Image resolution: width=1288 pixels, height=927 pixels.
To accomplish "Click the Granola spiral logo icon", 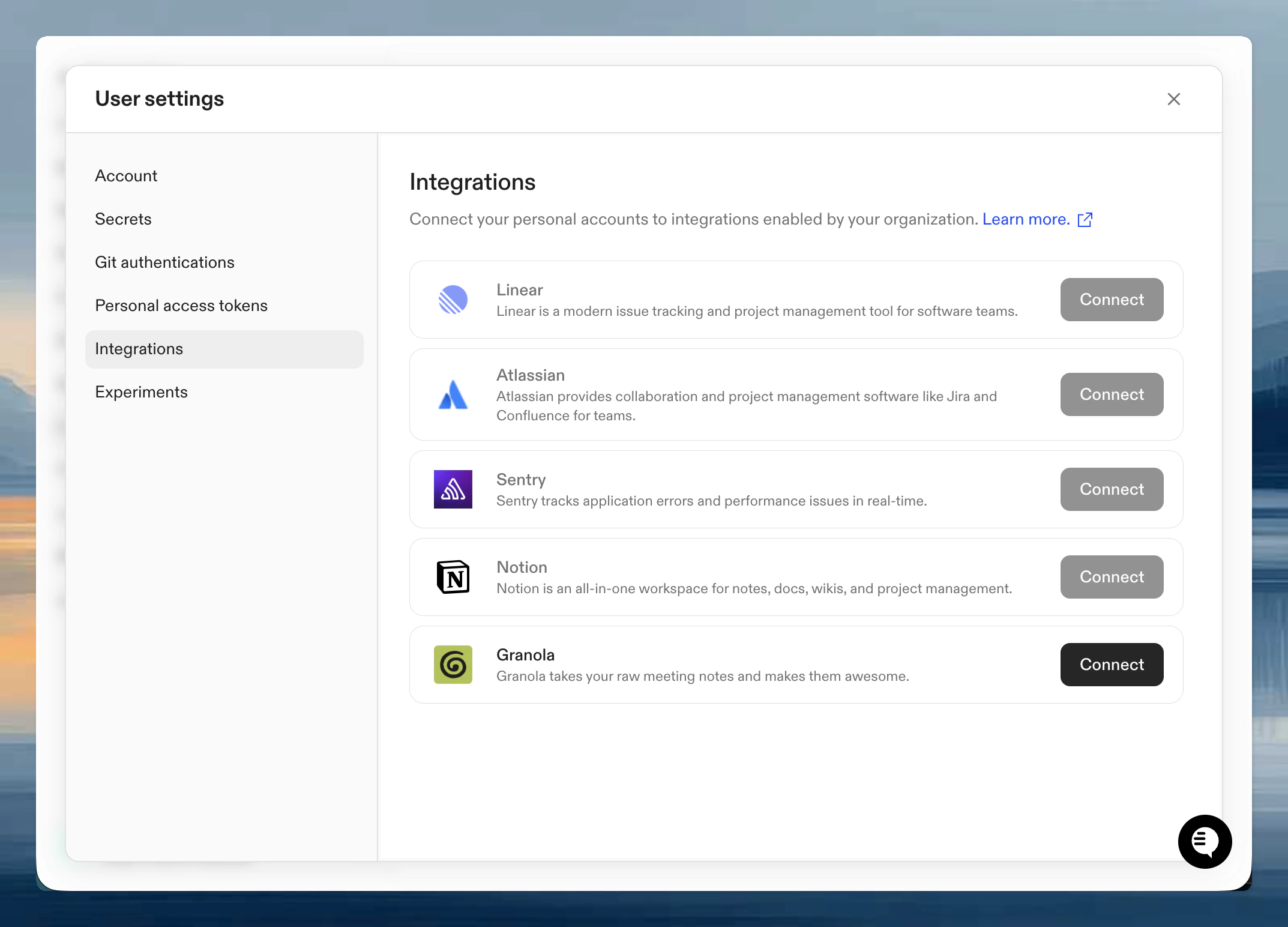I will tap(453, 665).
